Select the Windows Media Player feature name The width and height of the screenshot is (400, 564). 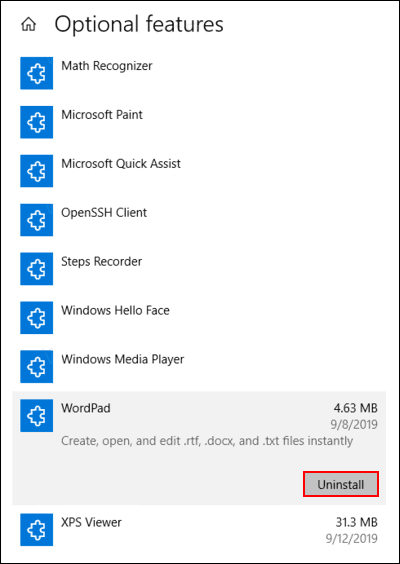point(123,359)
